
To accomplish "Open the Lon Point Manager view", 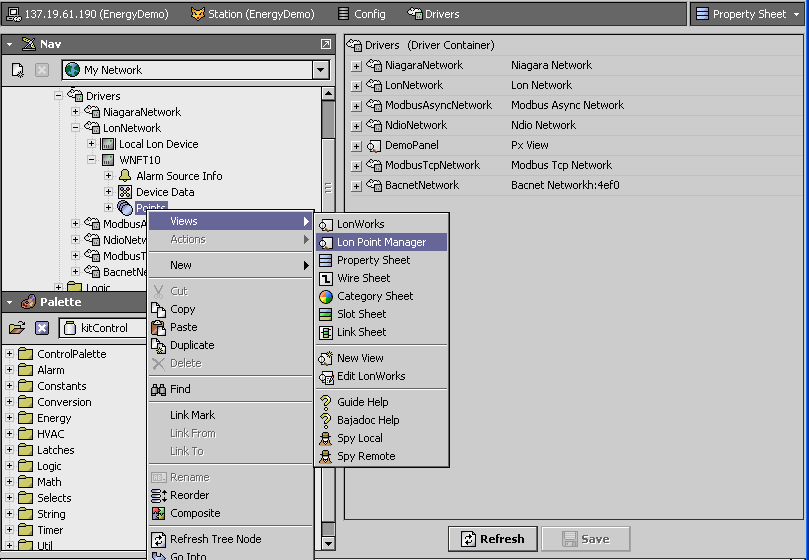I will click(x=381, y=242).
